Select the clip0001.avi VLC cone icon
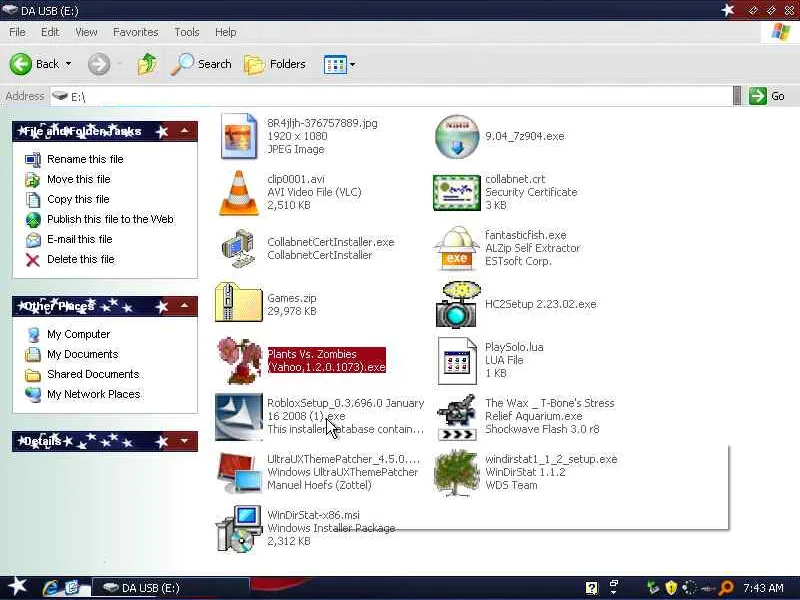Image resolution: width=800 pixels, height=600 pixels. (x=239, y=192)
